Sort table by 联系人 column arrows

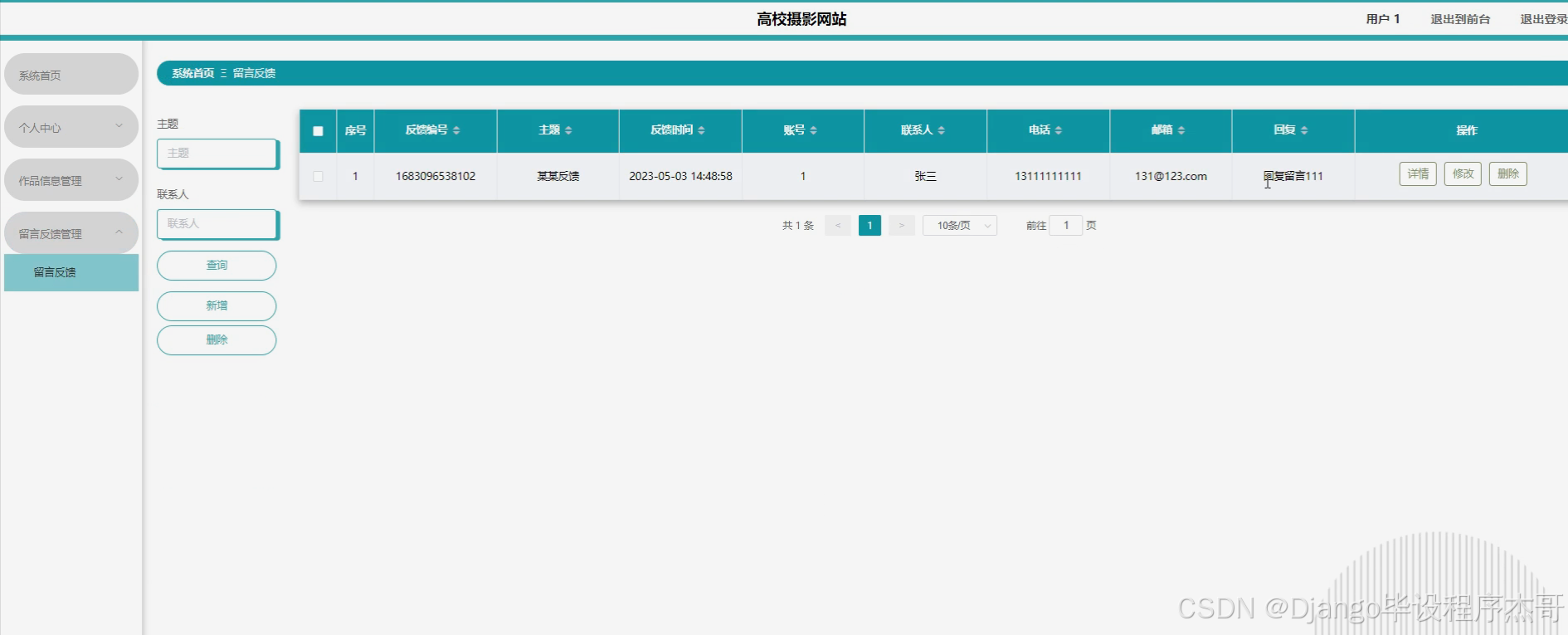(941, 130)
